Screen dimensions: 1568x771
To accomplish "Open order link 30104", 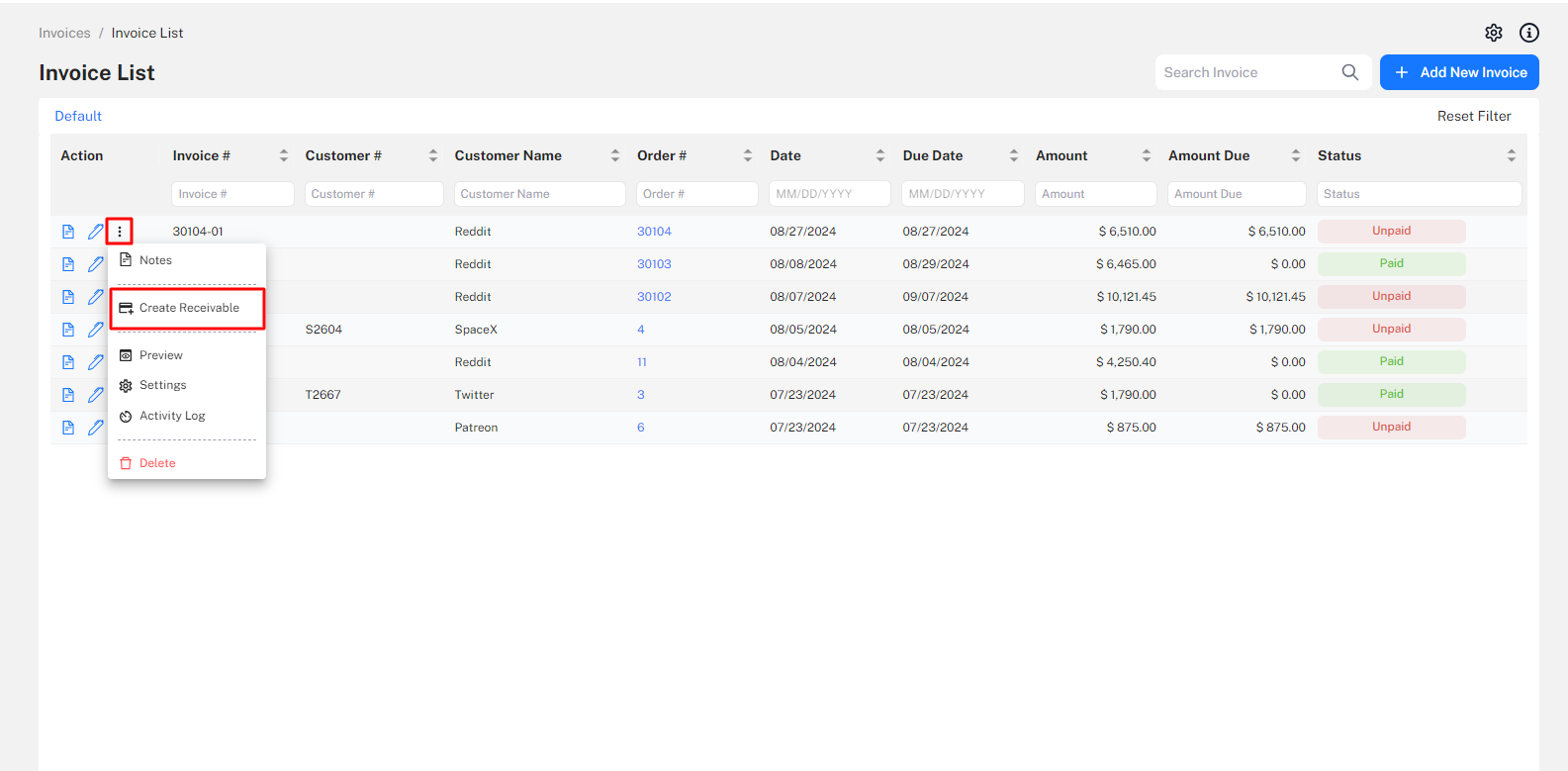I will coord(654,232).
